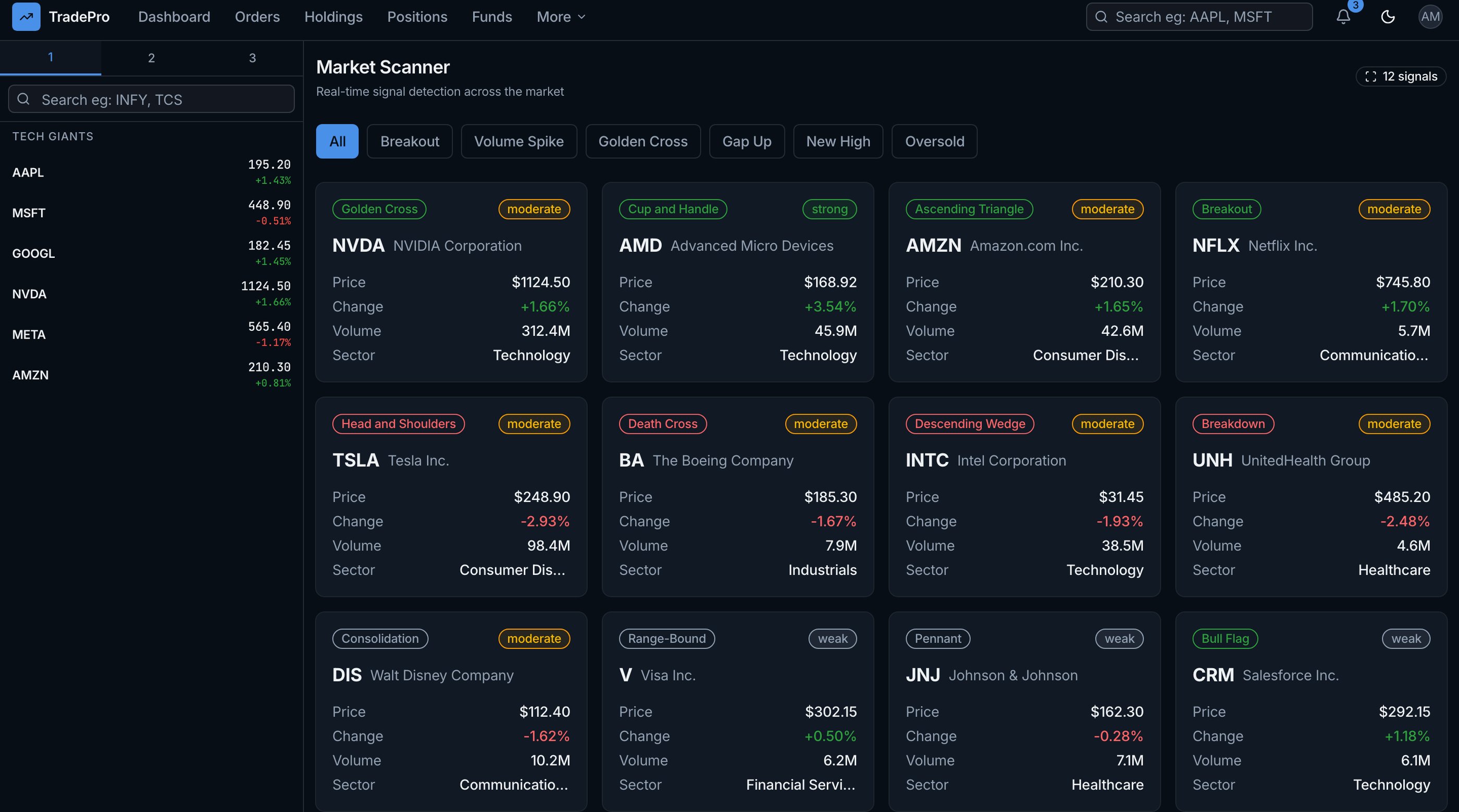Viewport: 1459px width, 812px height.
Task: Open the AMD Advanced Micro Devices title
Action: (726, 245)
